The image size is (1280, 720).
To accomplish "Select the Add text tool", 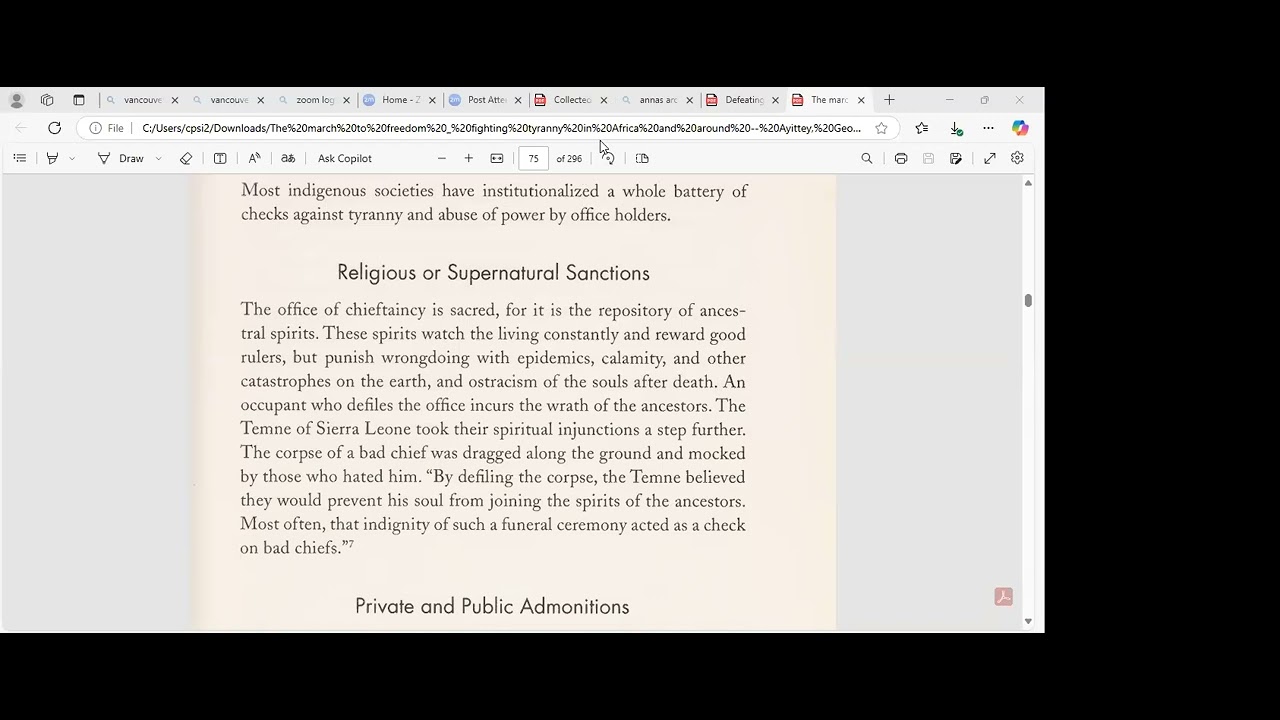I will tap(220, 158).
